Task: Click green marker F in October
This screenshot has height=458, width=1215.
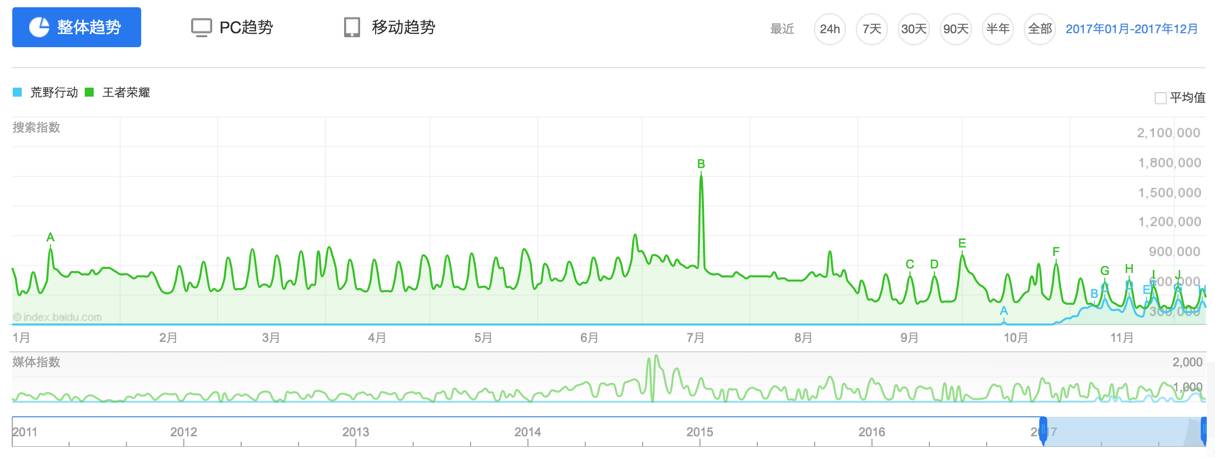Action: (1056, 251)
